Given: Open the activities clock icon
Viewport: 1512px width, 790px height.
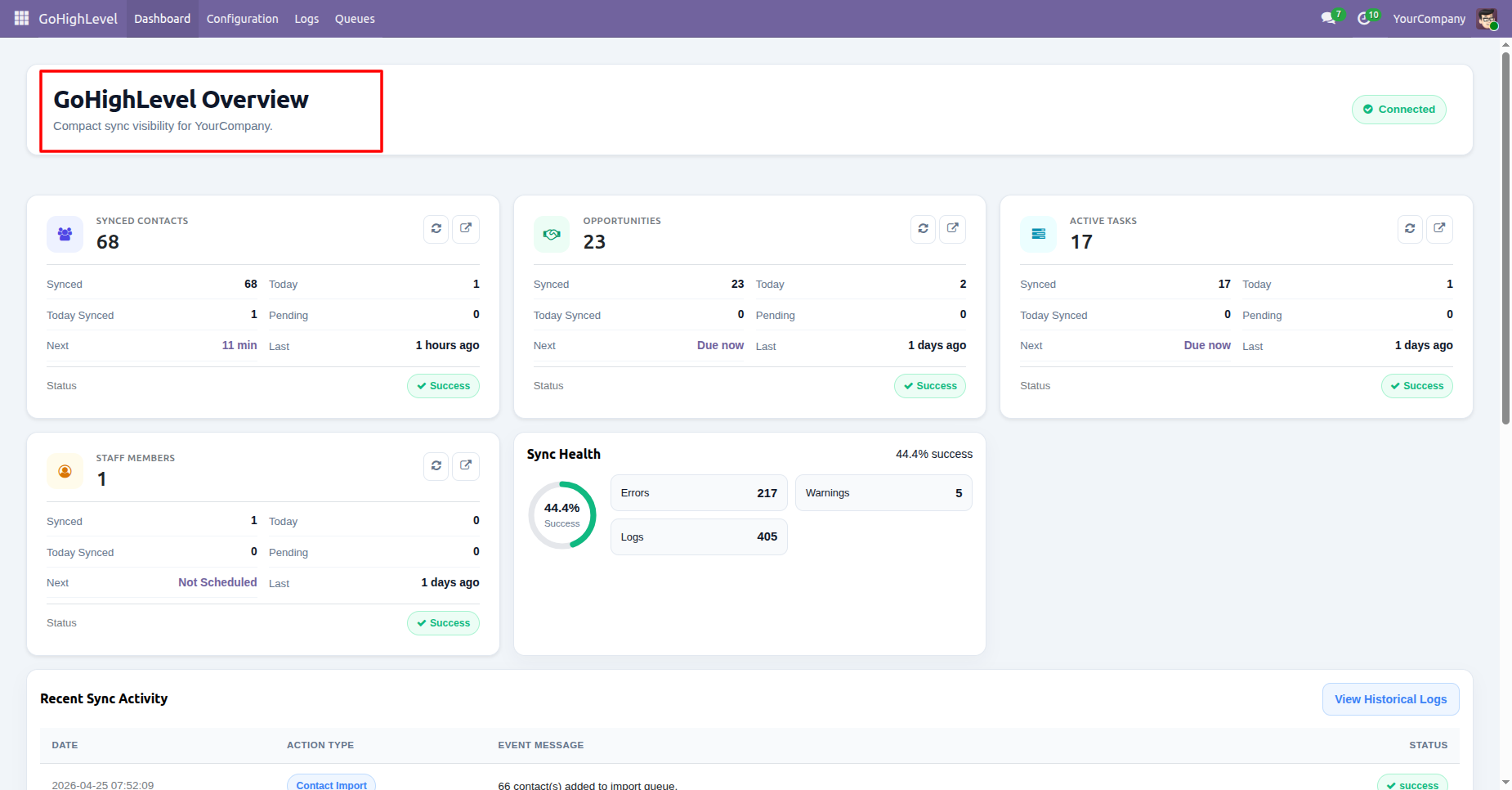Looking at the screenshot, I should pyautogui.click(x=1367, y=18).
